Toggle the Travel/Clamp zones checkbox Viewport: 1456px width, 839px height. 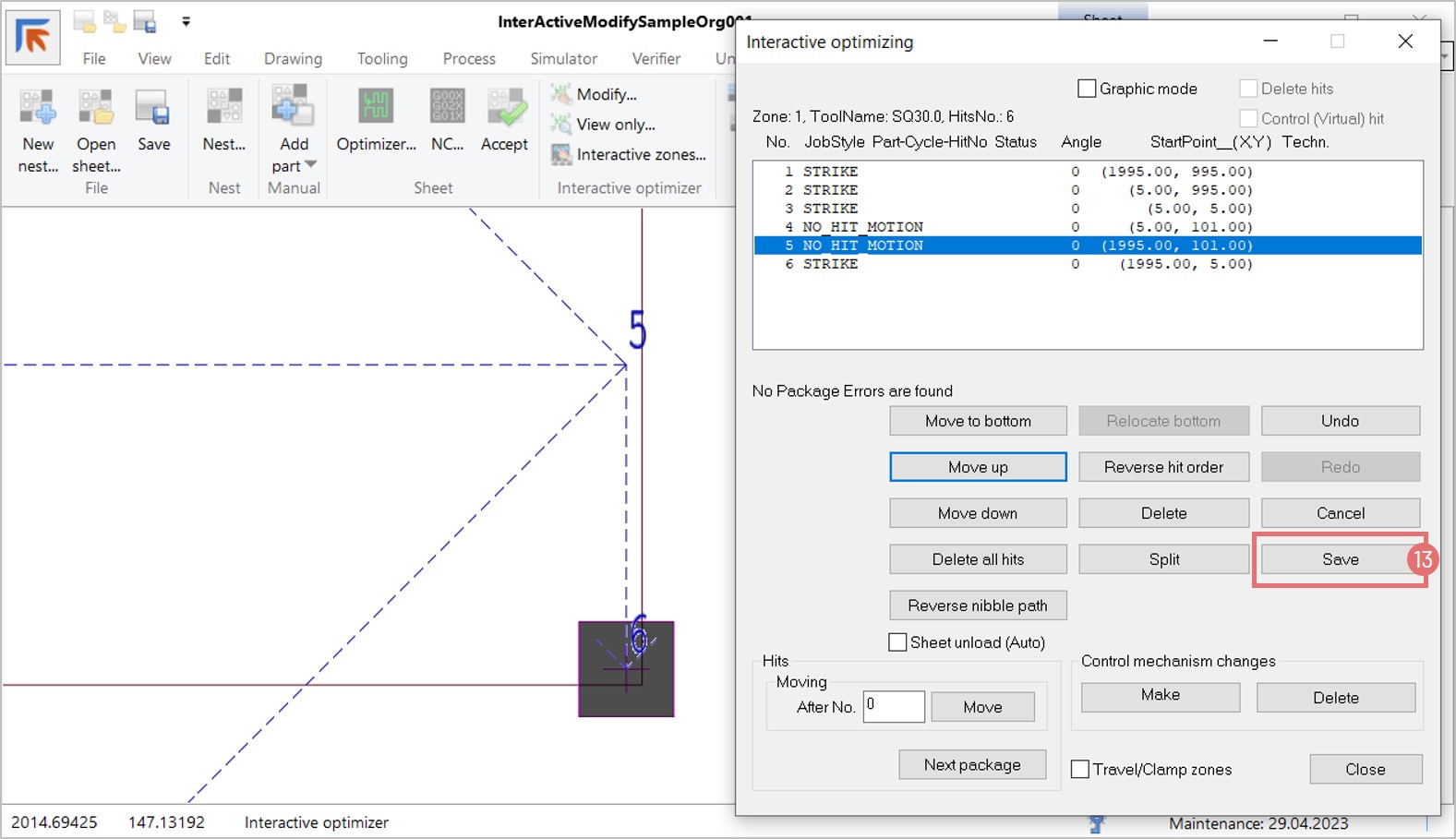[x=1080, y=769]
